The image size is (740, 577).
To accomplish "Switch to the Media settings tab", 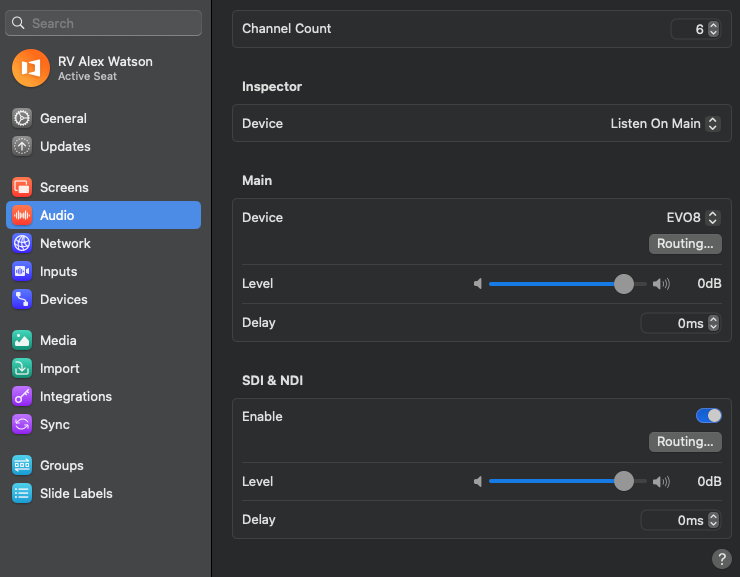I will tap(58, 340).
